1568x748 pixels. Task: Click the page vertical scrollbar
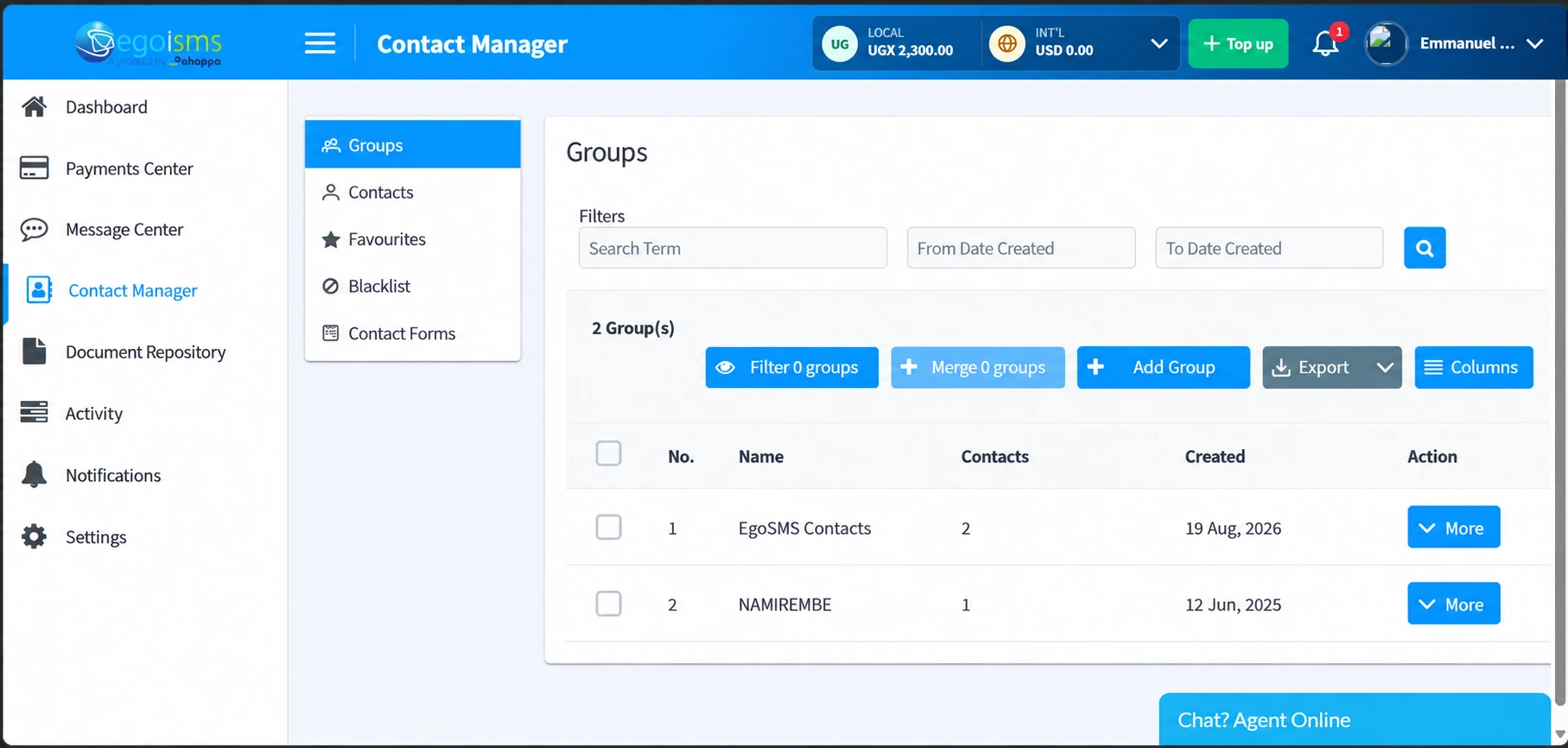[x=1560, y=393]
